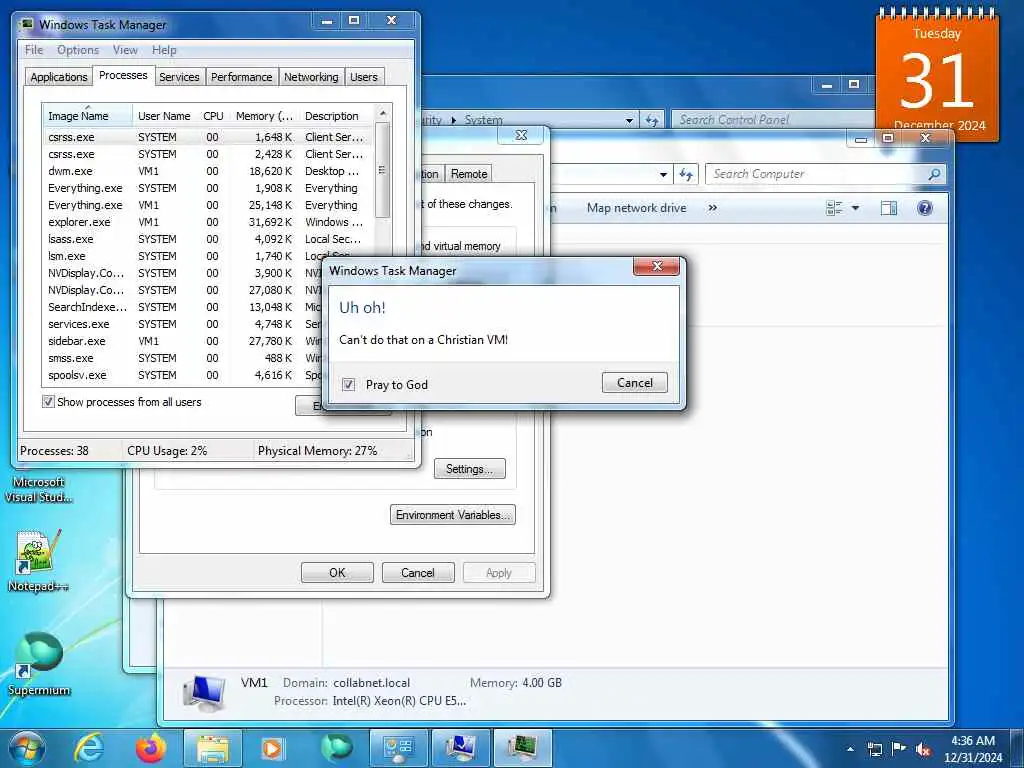Open the Notepad++ desktop shortcut

[x=38, y=560]
